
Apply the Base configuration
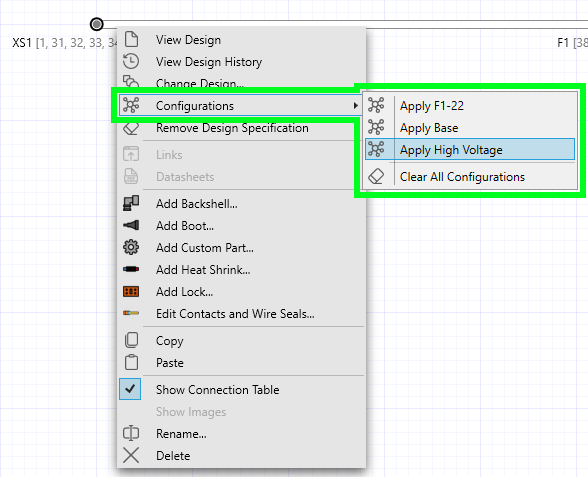point(470,128)
